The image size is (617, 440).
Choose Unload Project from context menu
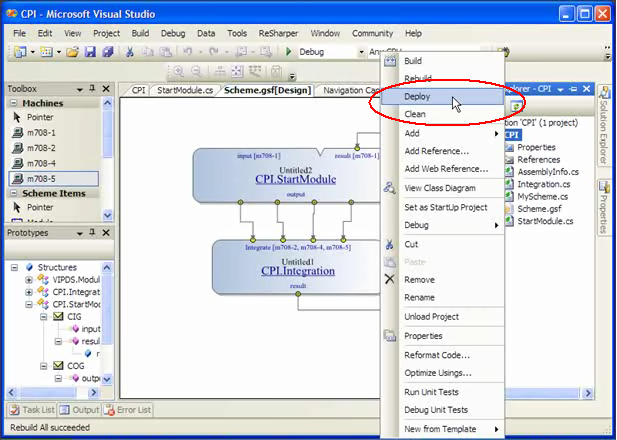click(442, 317)
